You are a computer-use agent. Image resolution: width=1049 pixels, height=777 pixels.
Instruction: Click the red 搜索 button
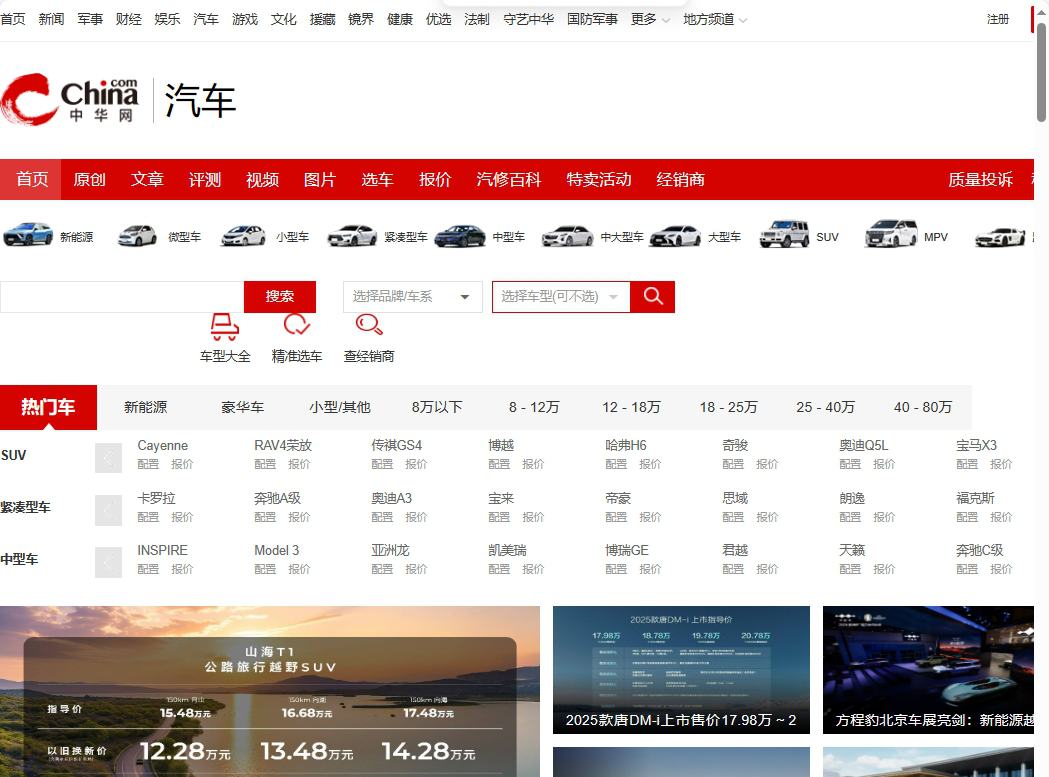pyautogui.click(x=280, y=296)
